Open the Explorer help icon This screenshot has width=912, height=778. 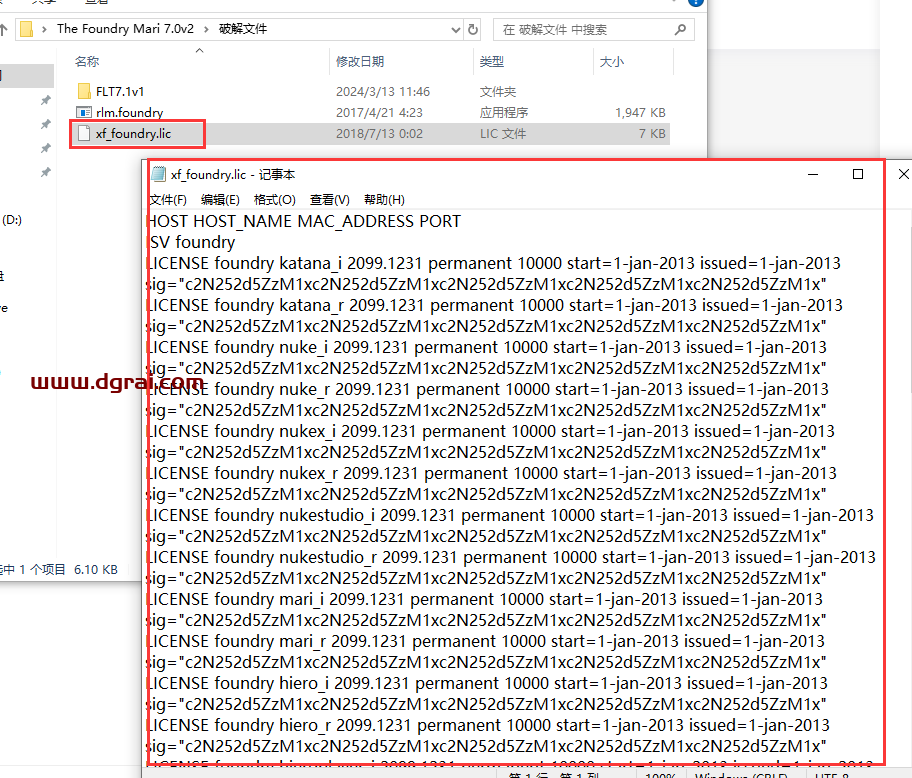pos(696,2)
